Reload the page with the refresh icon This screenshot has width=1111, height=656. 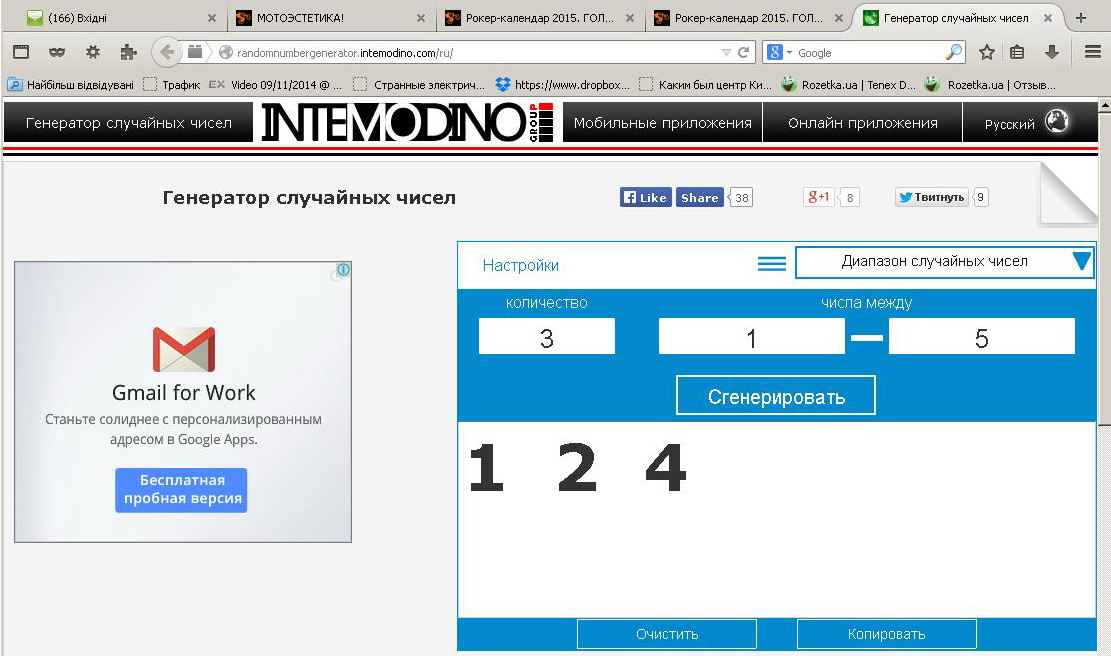[x=744, y=53]
